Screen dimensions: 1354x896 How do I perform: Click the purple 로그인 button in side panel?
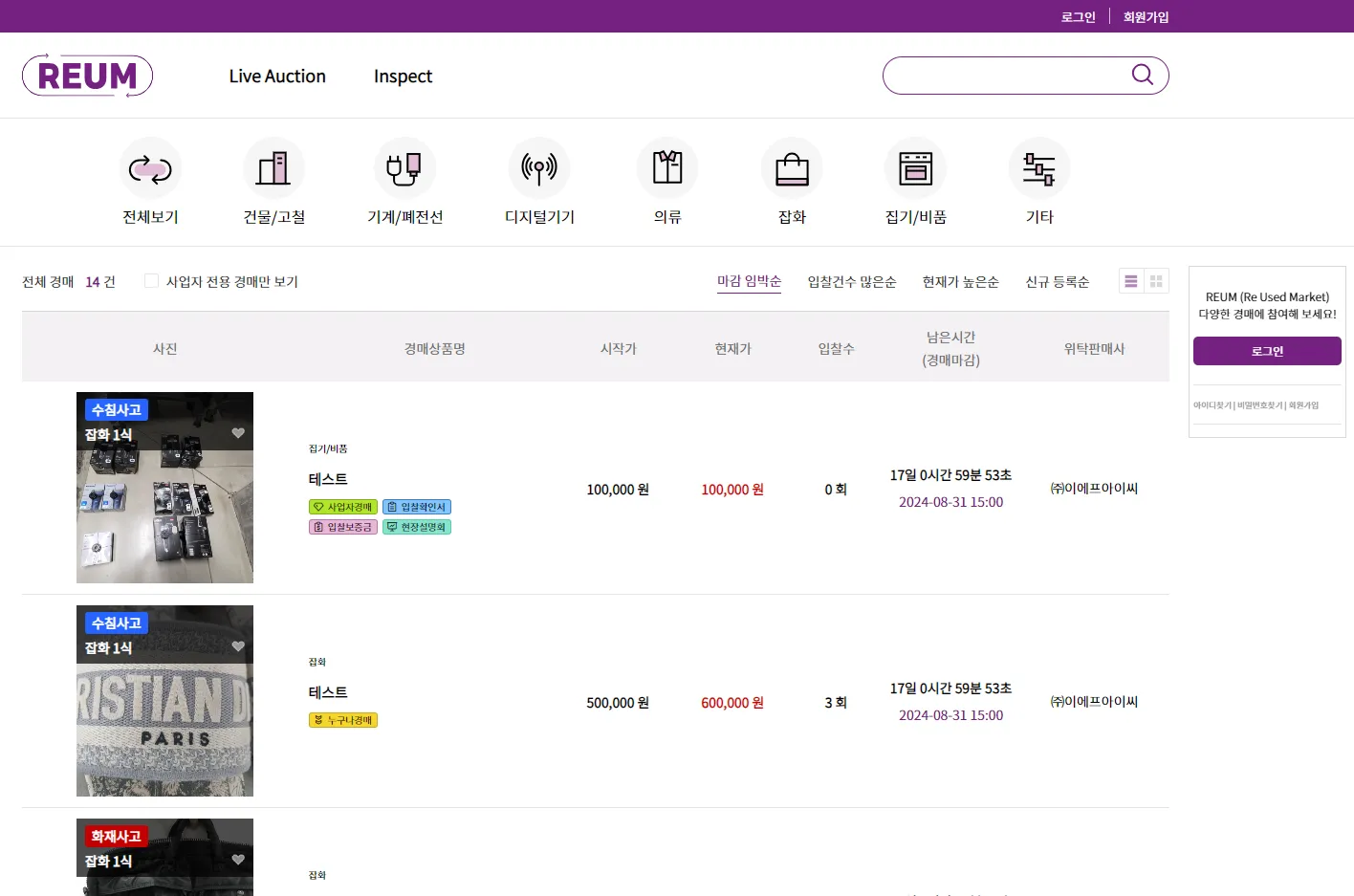coord(1267,351)
